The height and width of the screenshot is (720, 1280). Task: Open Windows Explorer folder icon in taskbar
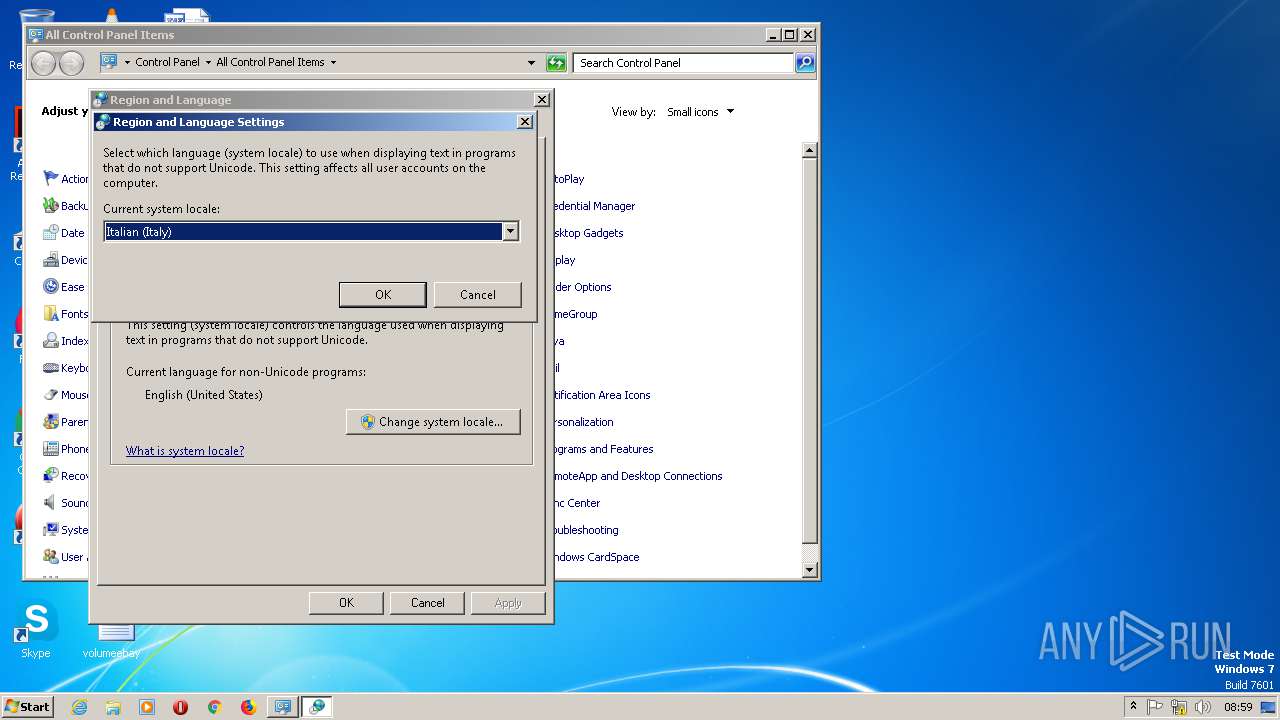pos(113,707)
